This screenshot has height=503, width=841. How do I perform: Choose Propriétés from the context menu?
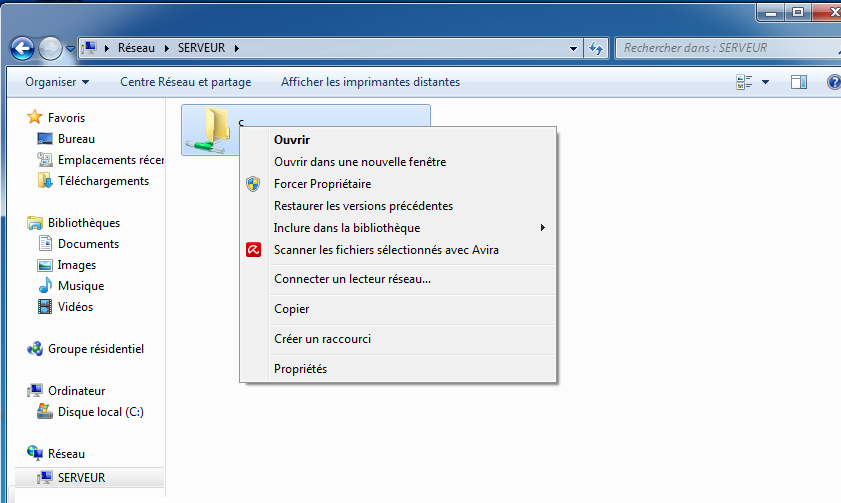(300, 369)
